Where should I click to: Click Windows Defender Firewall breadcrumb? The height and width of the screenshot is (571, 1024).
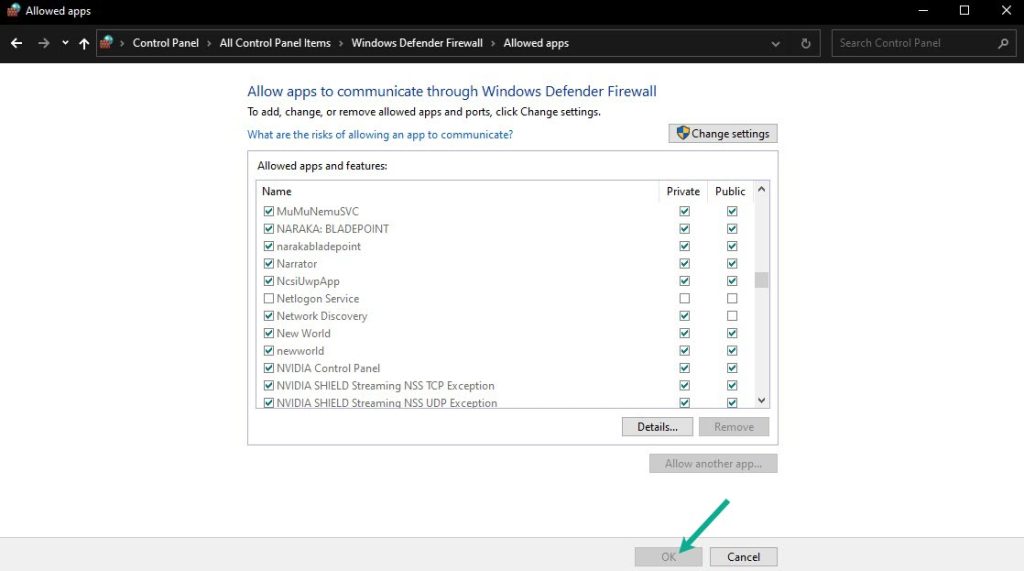pyautogui.click(x=417, y=43)
